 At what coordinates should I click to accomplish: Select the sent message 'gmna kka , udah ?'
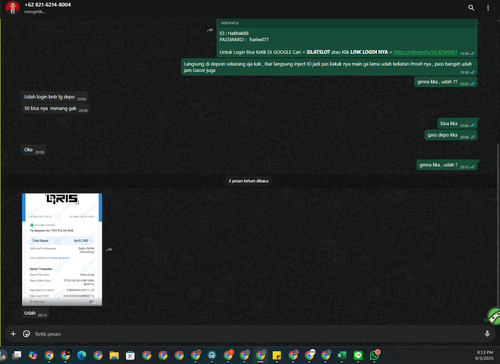pyautogui.click(x=447, y=165)
